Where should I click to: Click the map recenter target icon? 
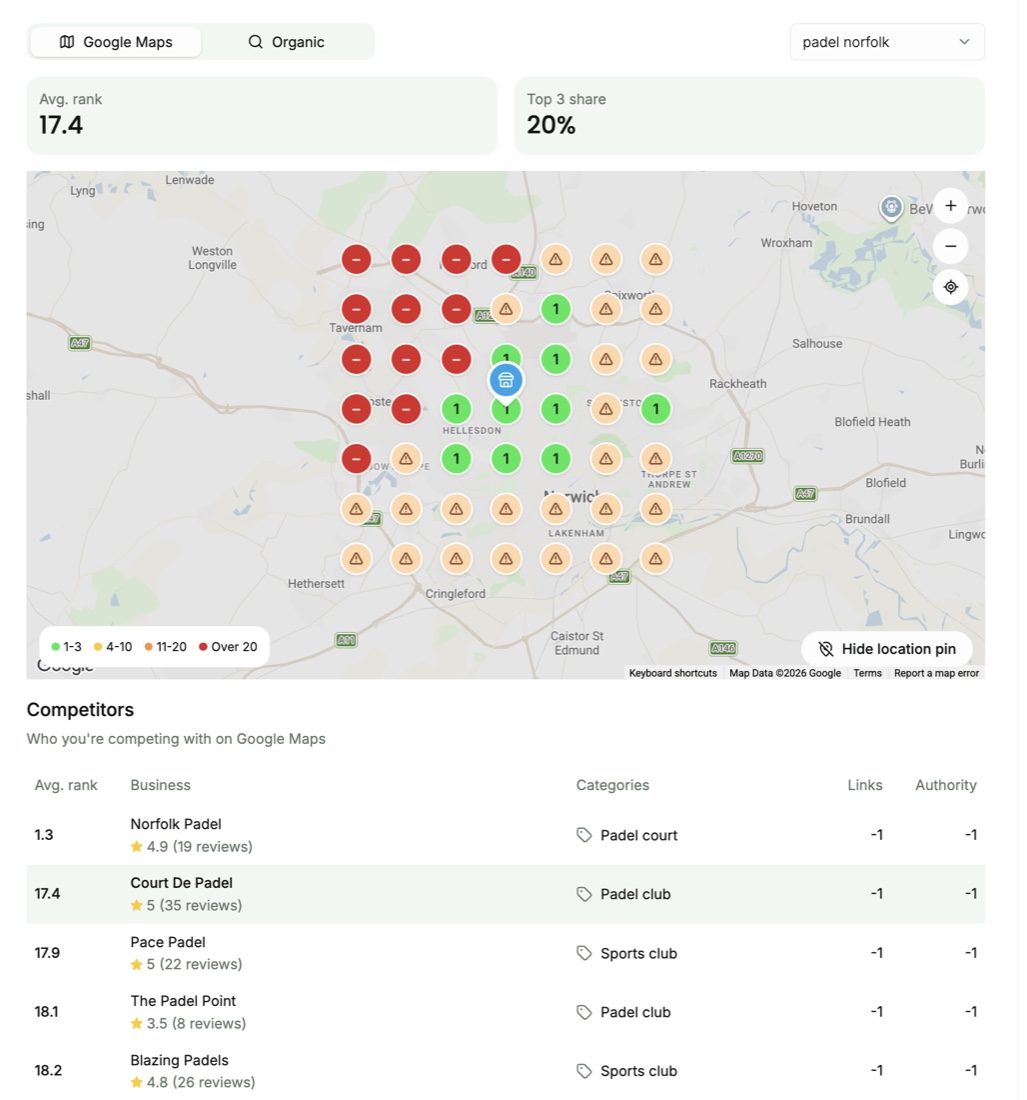(x=951, y=287)
